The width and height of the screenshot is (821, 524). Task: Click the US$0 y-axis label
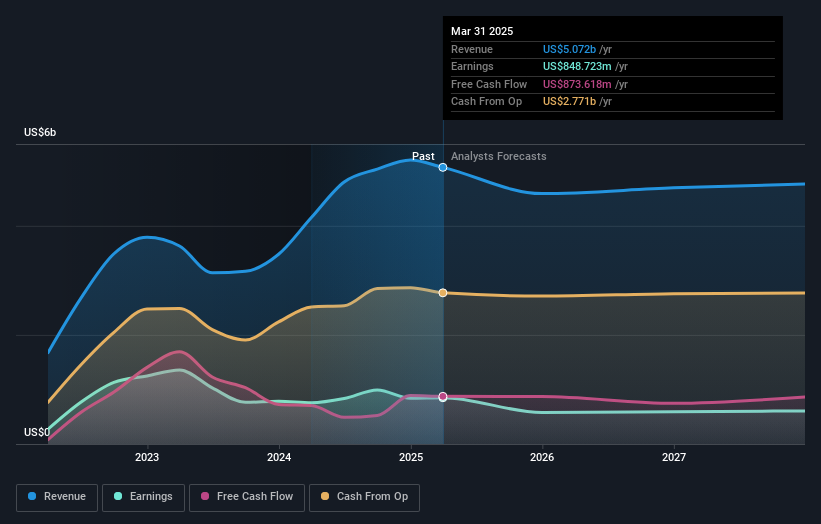37,432
